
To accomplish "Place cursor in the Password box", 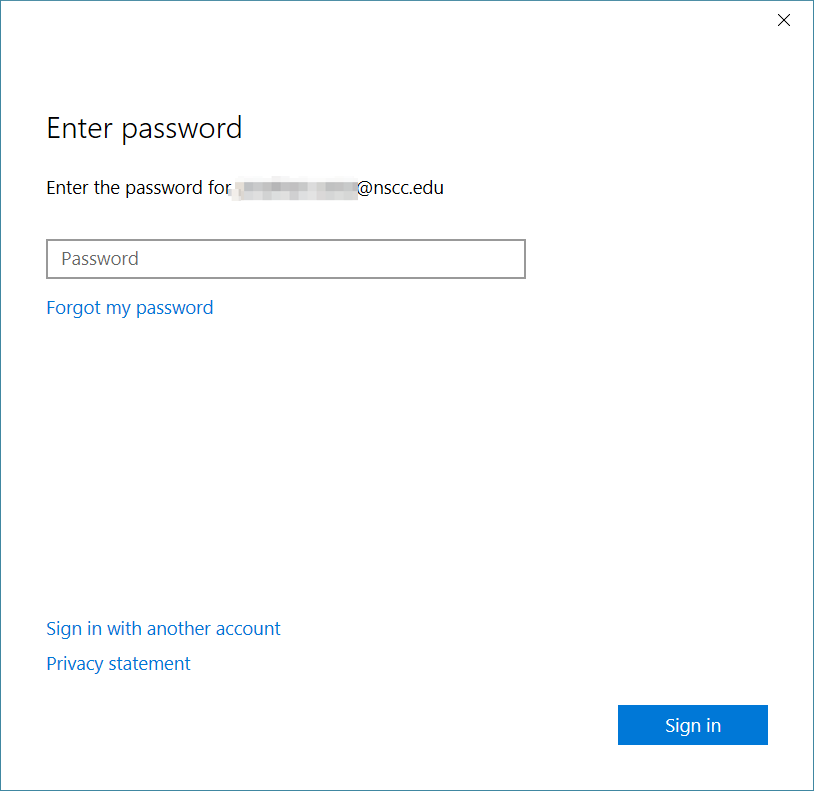I will click(286, 259).
